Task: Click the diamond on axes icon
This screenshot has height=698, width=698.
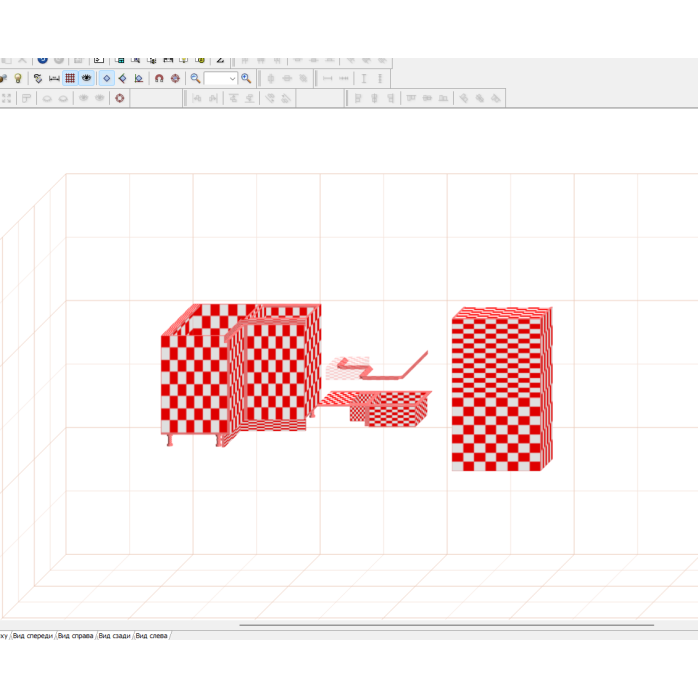Action: [x=139, y=78]
